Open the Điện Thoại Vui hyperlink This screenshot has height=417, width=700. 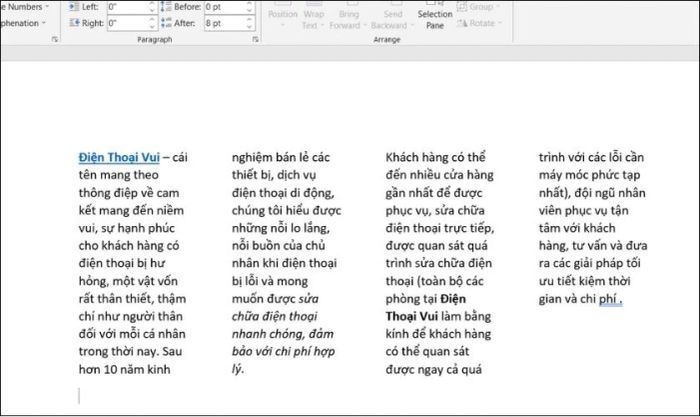click(119, 158)
